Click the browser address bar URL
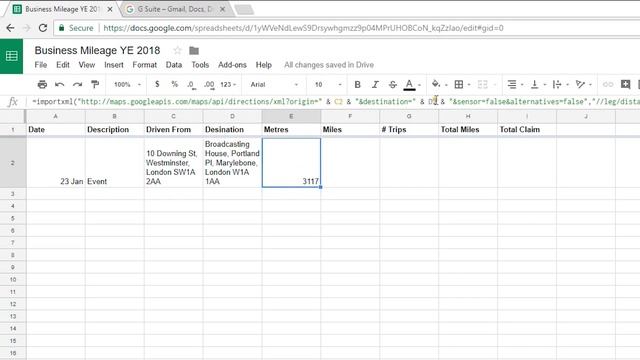The width and height of the screenshot is (640, 360). [x=303, y=28]
